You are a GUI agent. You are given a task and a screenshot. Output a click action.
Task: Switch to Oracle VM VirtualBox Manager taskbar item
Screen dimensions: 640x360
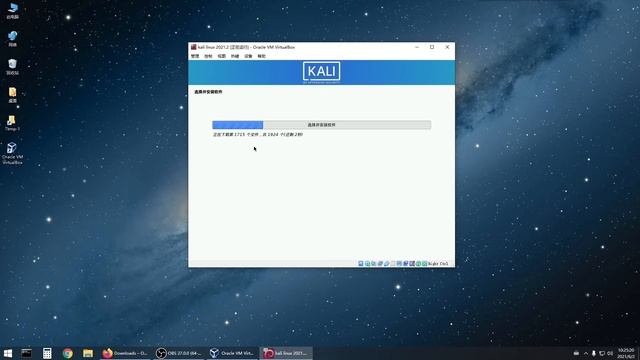point(233,353)
